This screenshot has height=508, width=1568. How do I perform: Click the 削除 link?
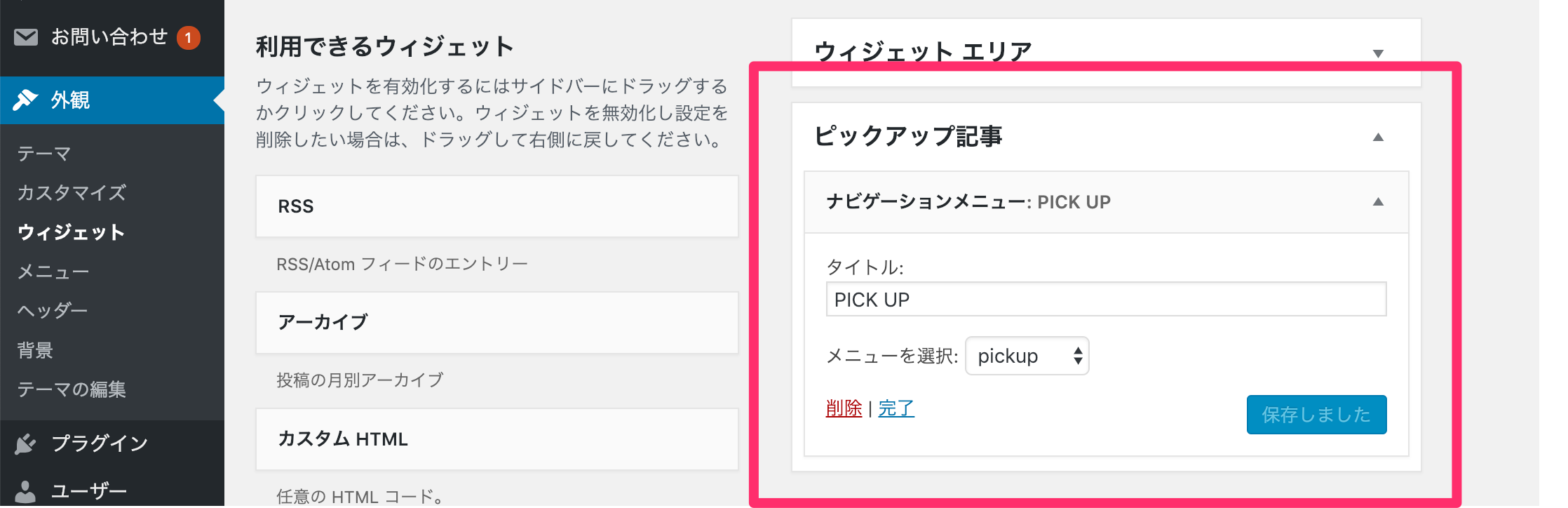point(844,408)
